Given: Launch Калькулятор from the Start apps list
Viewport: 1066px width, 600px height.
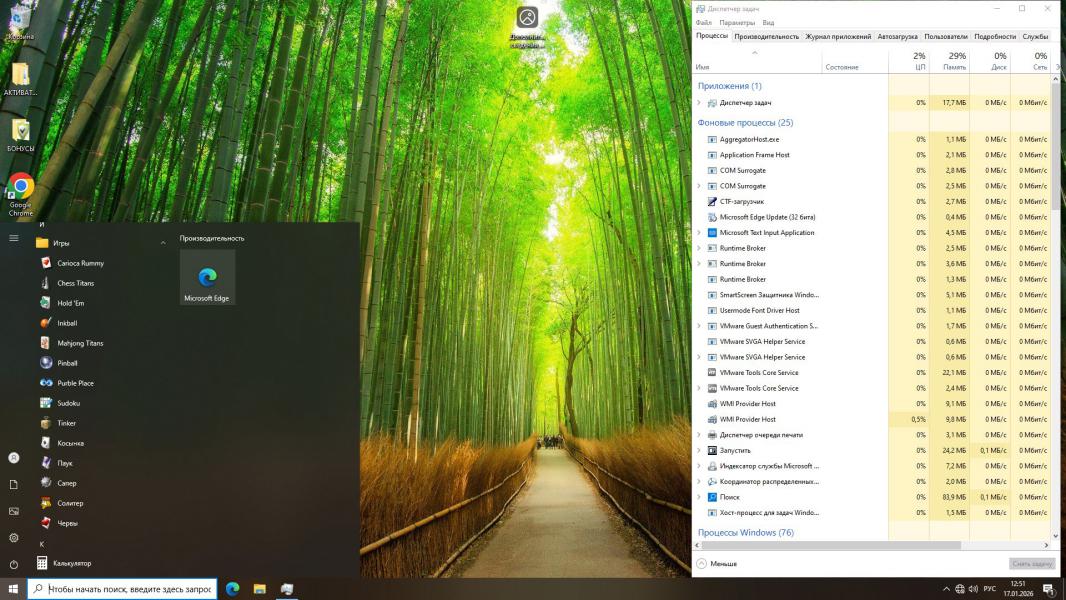Looking at the screenshot, I should (x=71, y=563).
